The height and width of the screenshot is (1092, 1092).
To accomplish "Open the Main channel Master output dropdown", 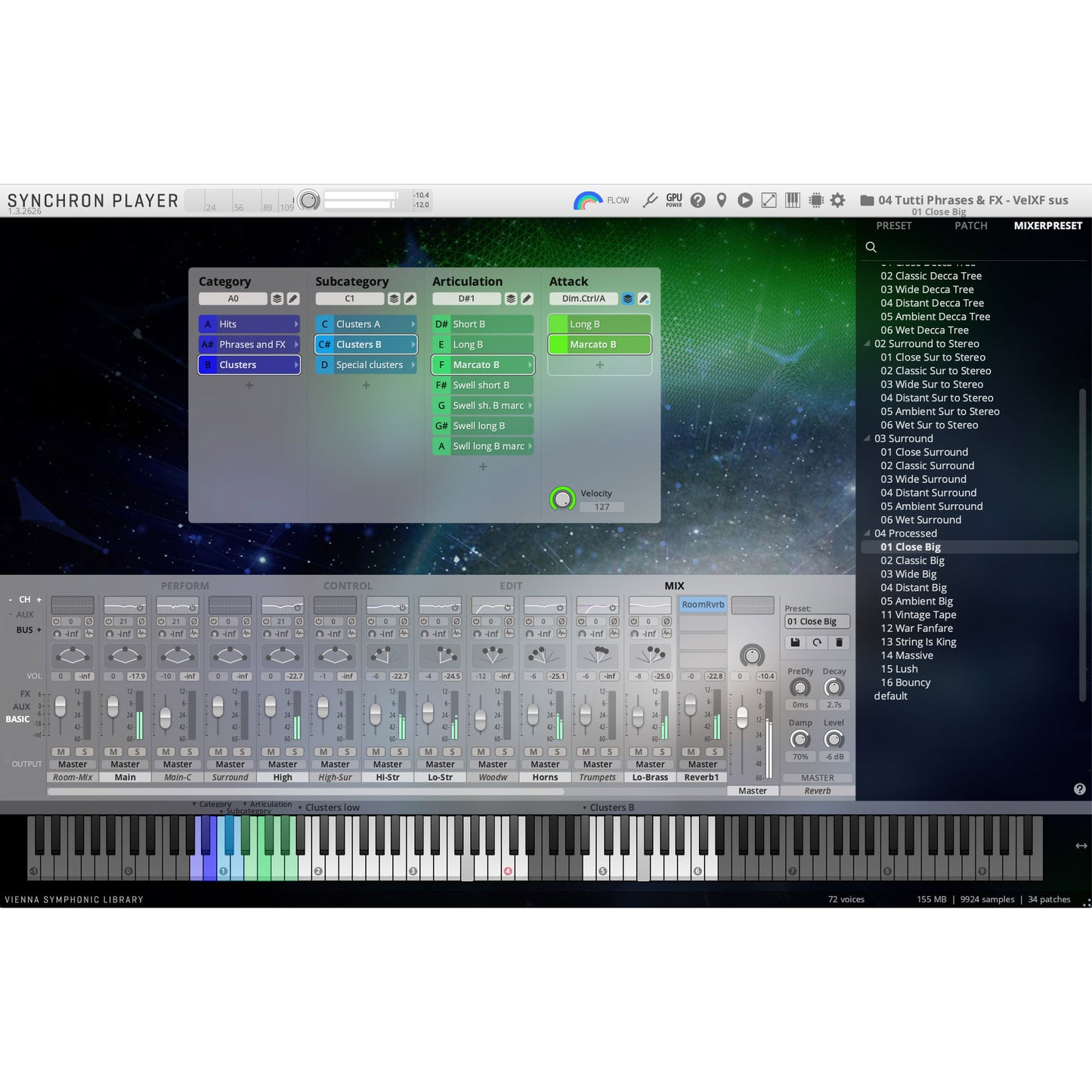I will tap(125, 764).
